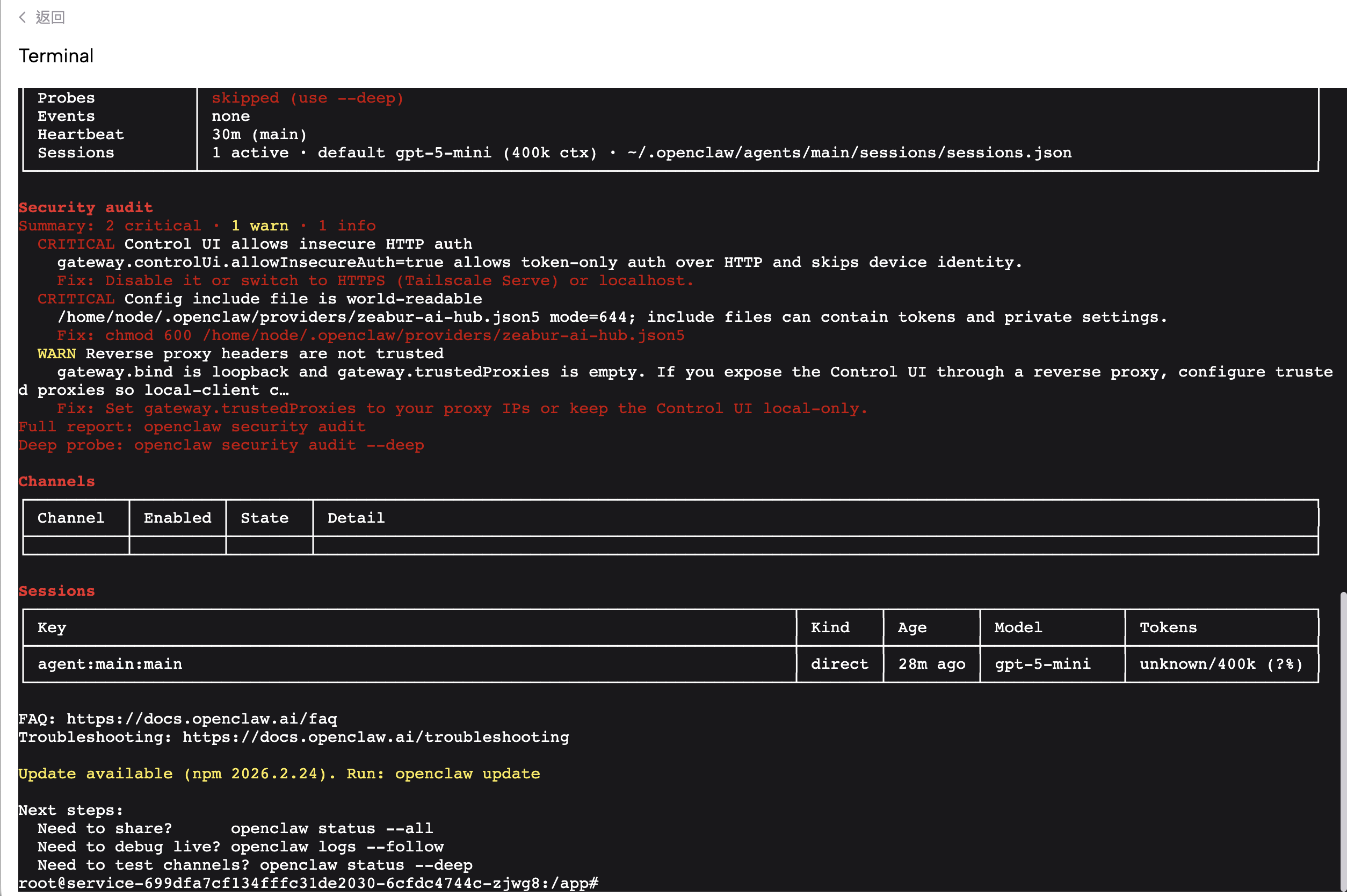Click the 'Key' column header

tap(52, 627)
